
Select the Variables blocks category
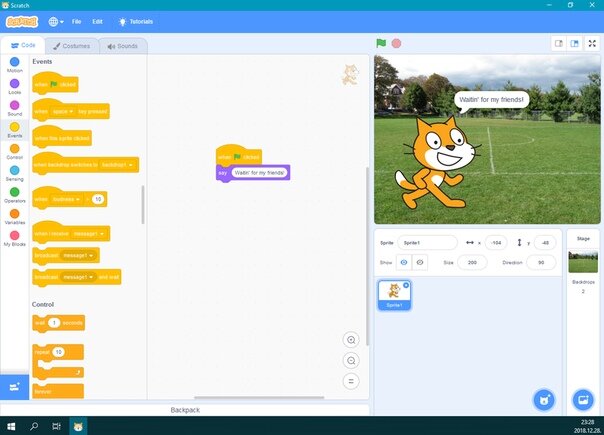15,217
